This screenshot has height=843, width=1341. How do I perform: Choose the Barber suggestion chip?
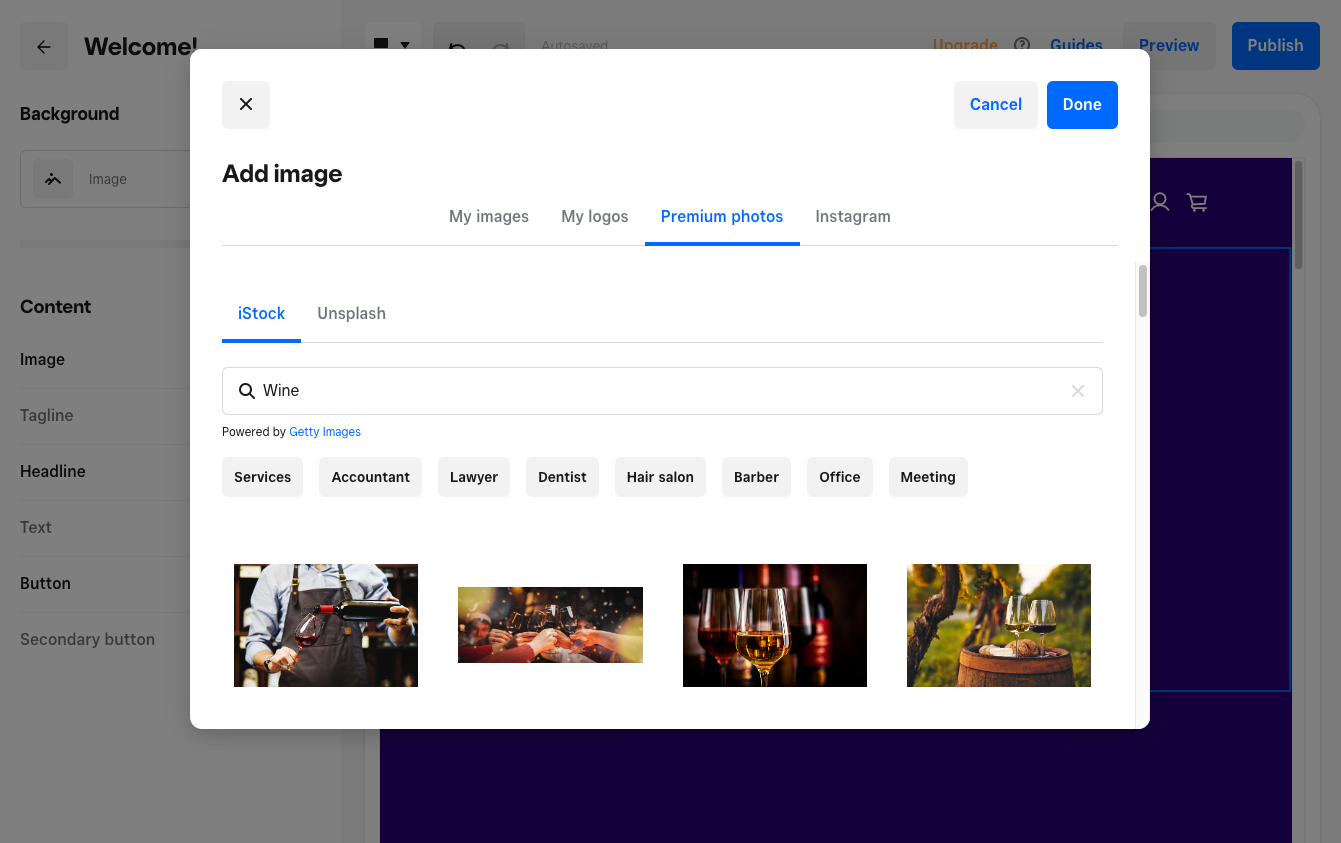point(756,477)
